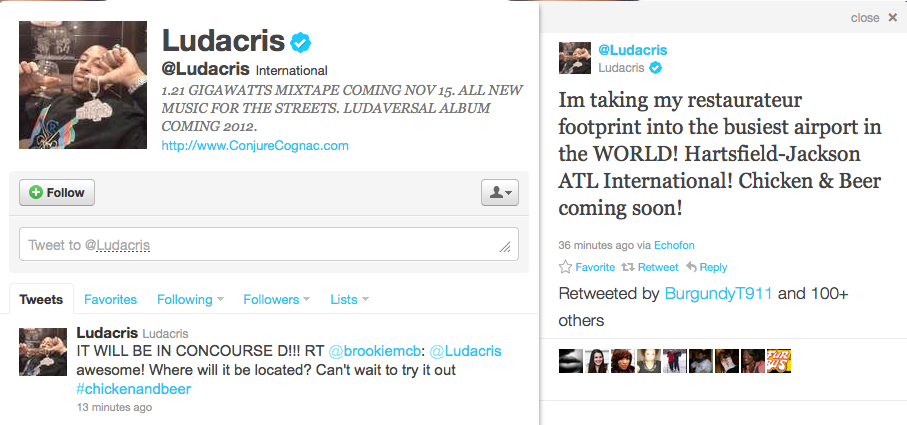The image size is (907, 425).
Task: Click the first retweeter avatar with lips
Action: click(x=570, y=361)
